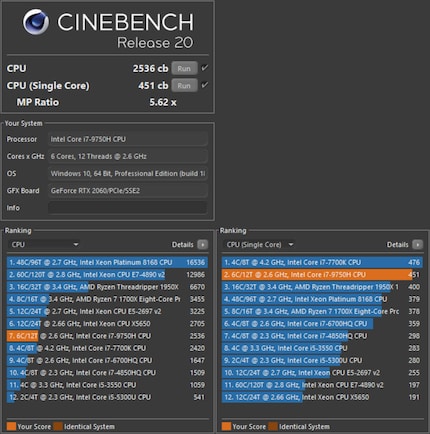Select highlighted i7-9750H row in CPU ranking

pos(107,336)
